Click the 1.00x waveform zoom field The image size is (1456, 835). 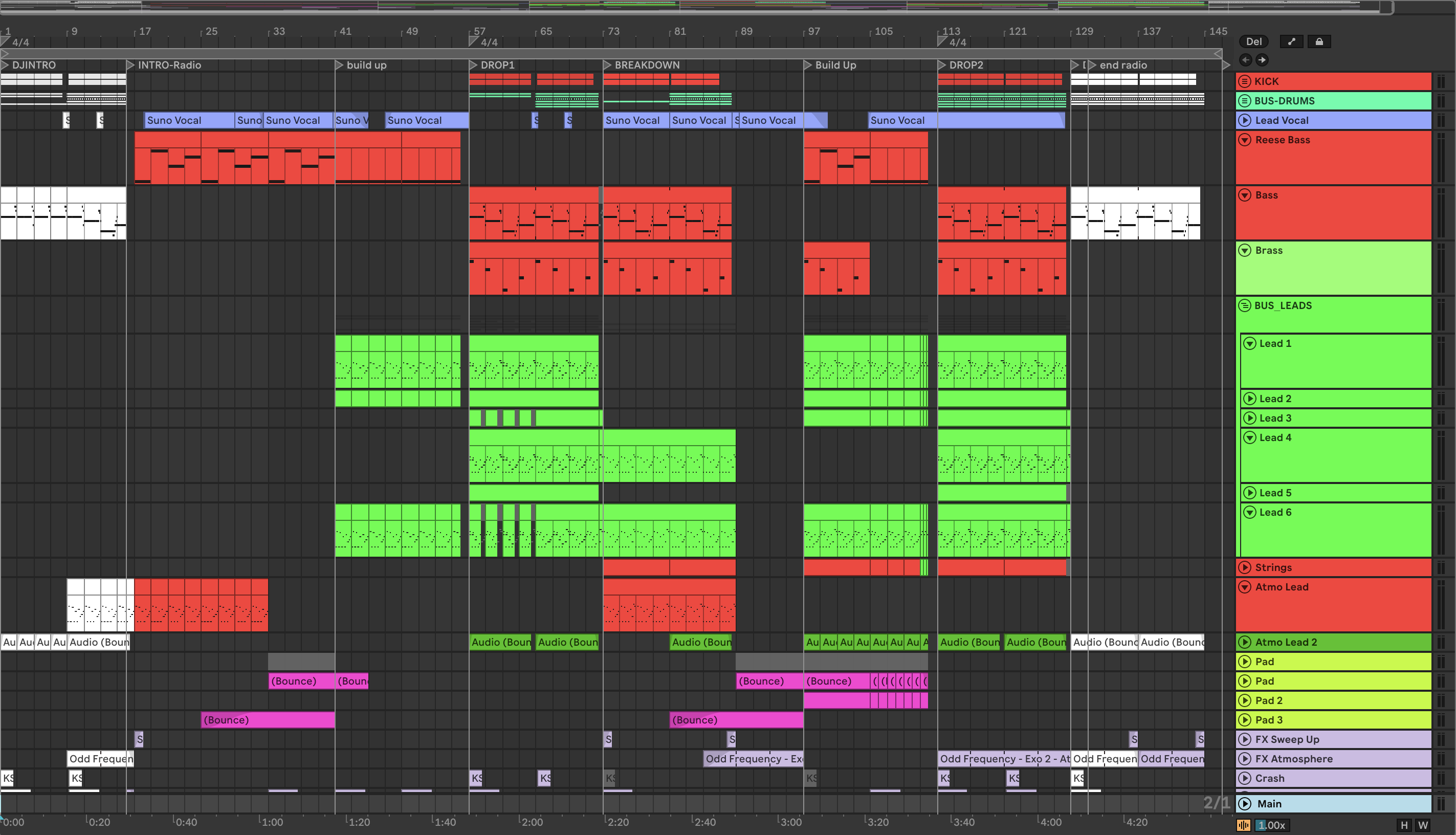pyautogui.click(x=1272, y=825)
